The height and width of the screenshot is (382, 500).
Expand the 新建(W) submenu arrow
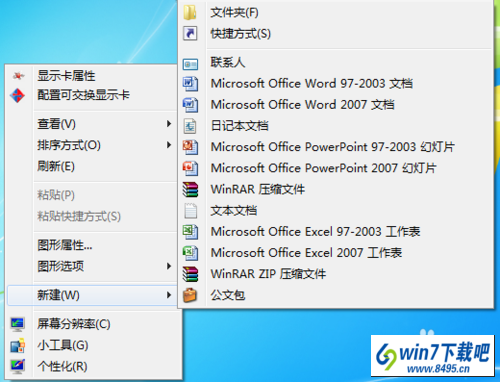coord(169,295)
